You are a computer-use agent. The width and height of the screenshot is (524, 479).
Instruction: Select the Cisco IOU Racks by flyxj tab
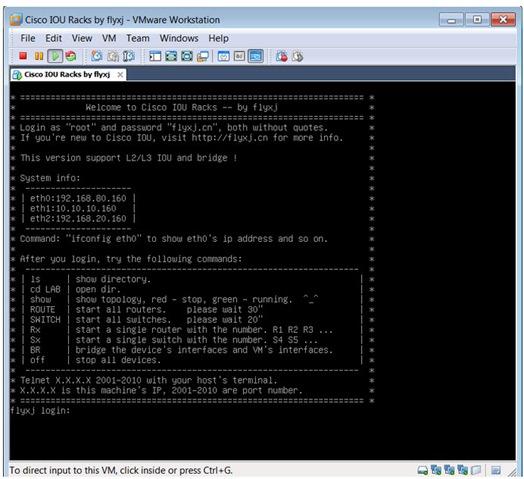click(67, 75)
